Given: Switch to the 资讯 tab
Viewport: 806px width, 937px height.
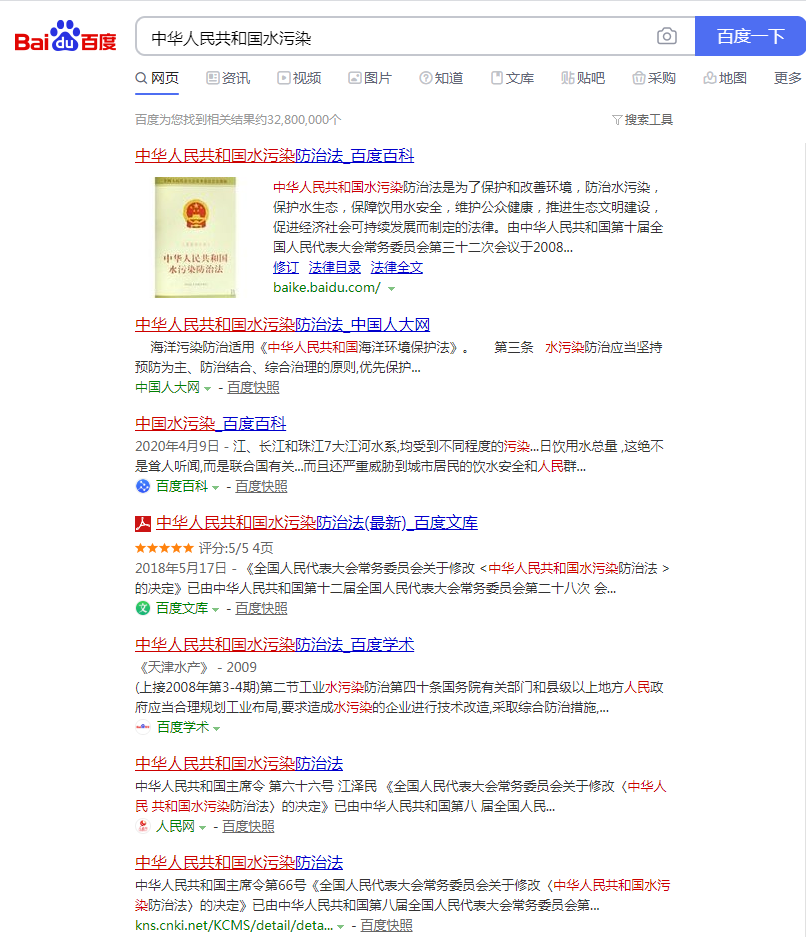Looking at the screenshot, I should tap(228, 78).
